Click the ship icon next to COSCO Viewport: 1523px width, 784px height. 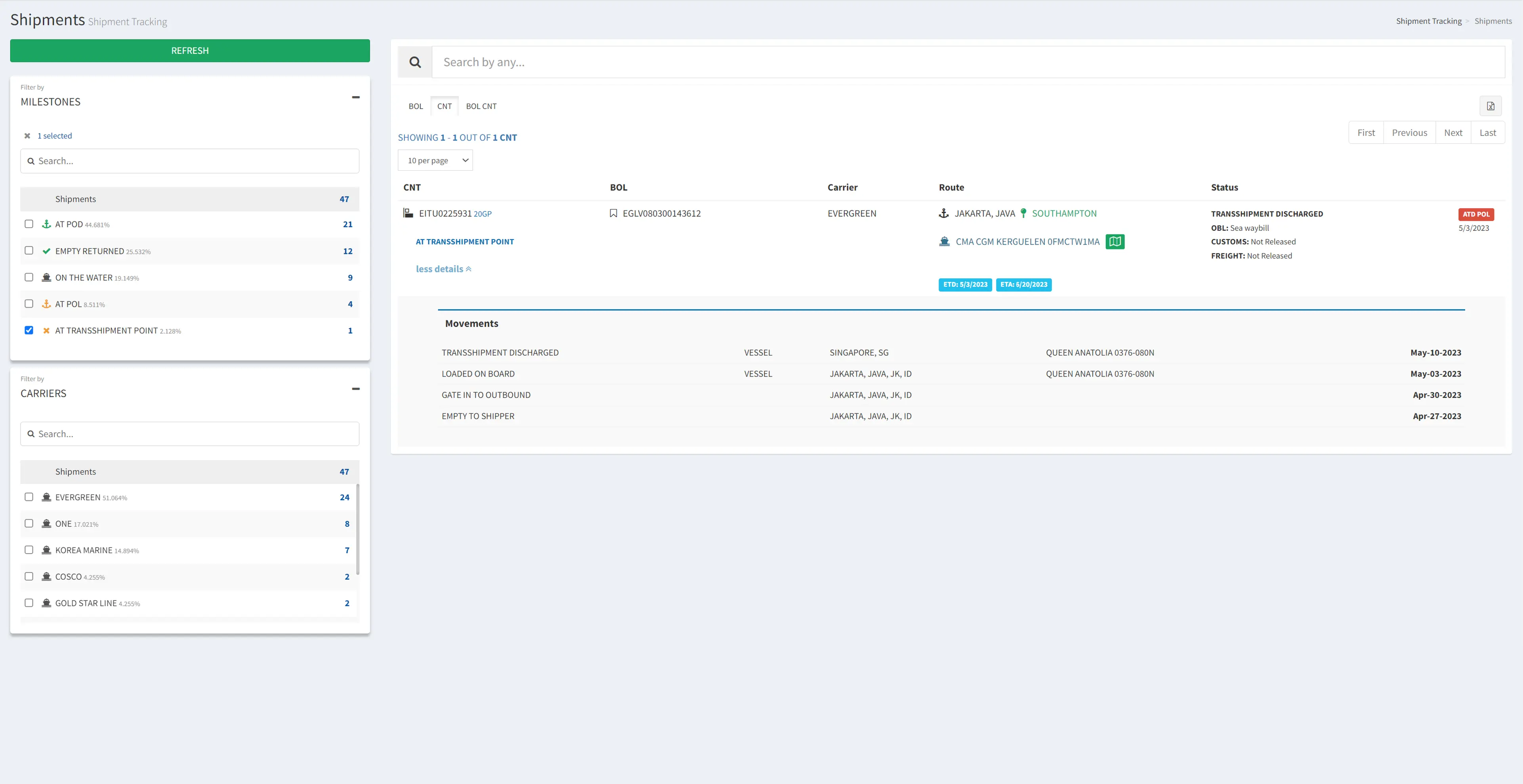pos(47,577)
